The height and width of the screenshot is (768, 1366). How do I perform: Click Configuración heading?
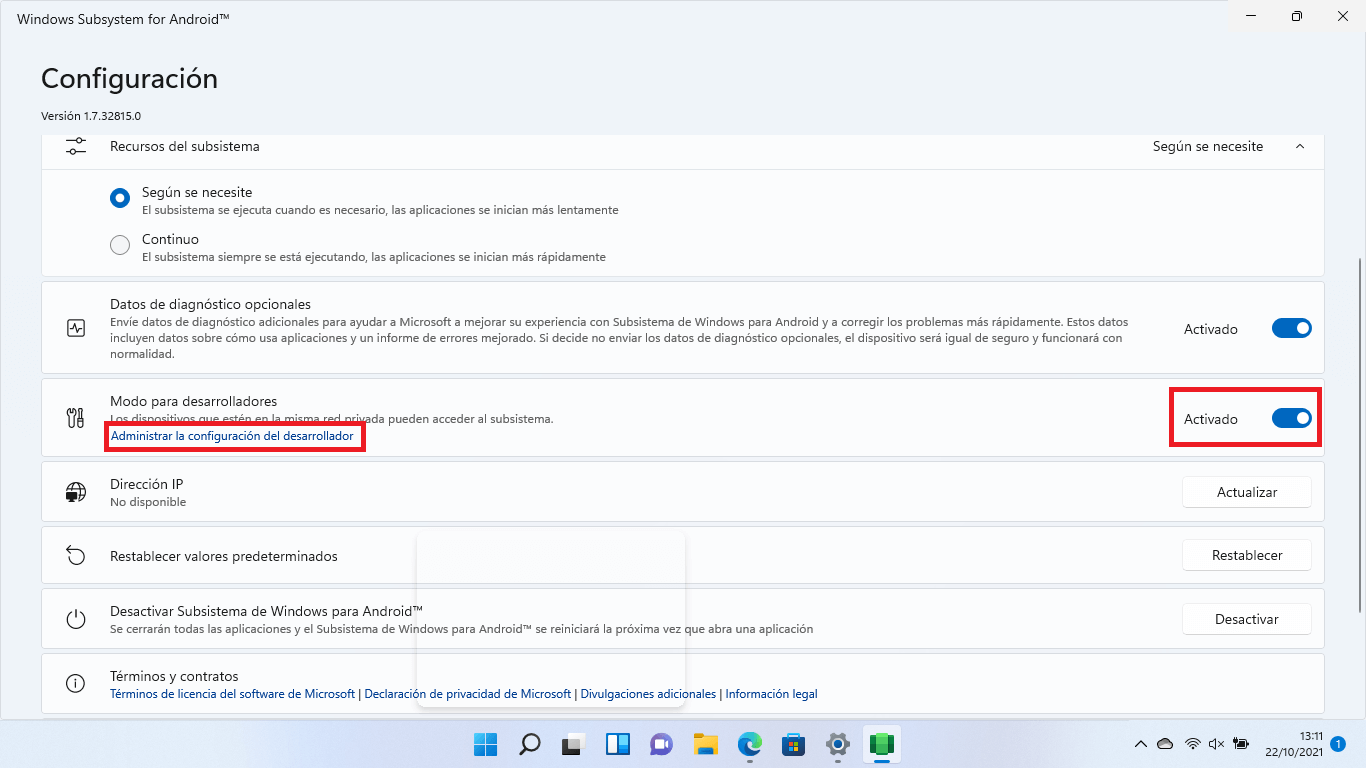pyautogui.click(x=129, y=78)
